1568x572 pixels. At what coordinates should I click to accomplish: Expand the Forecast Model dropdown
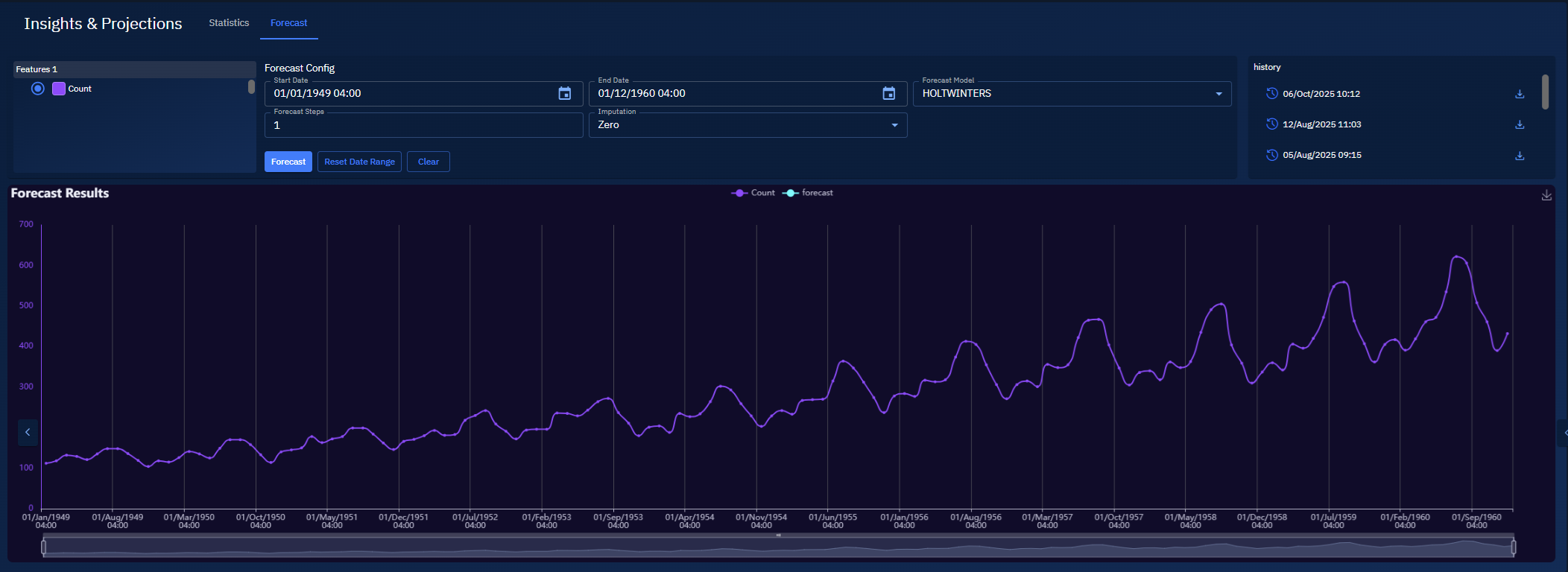pyautogui.click(x=1219, y=94)
